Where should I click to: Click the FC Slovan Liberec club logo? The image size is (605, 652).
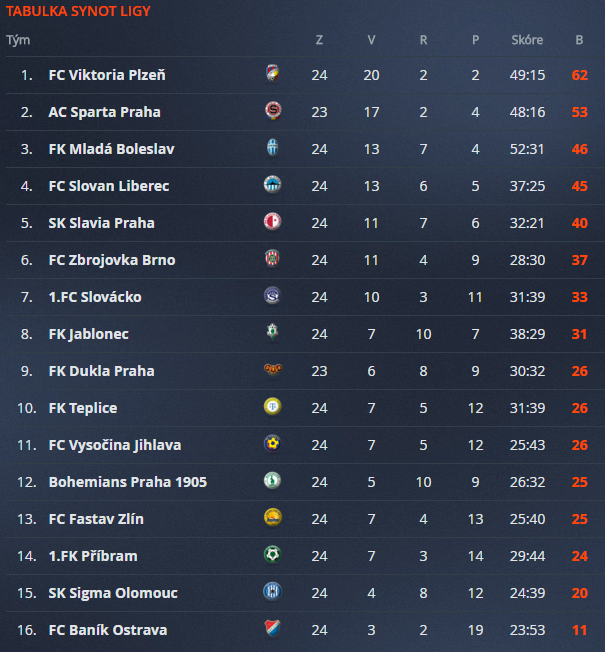tap(273, 186)
